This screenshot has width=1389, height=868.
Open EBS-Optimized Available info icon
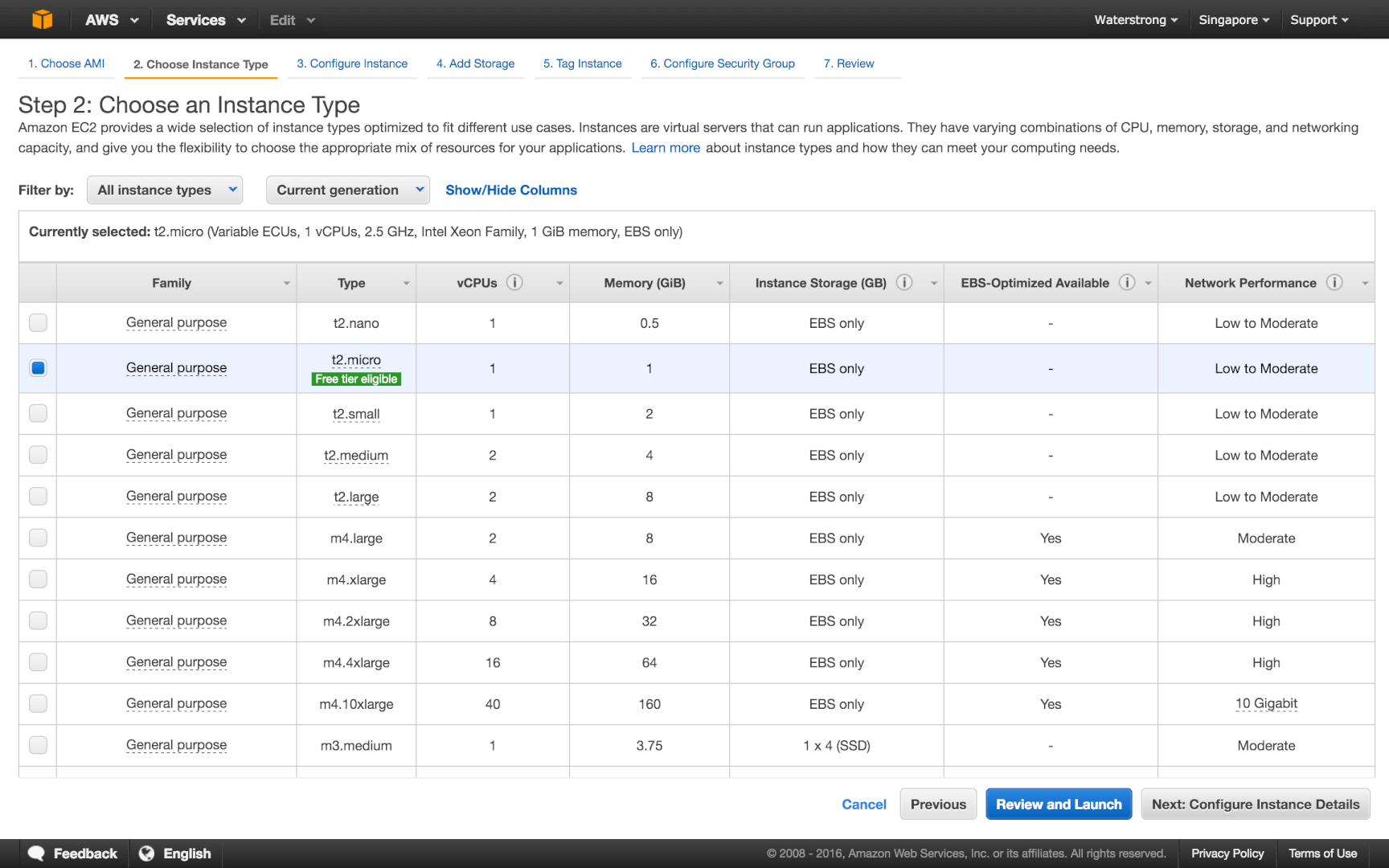(1127, 282)
